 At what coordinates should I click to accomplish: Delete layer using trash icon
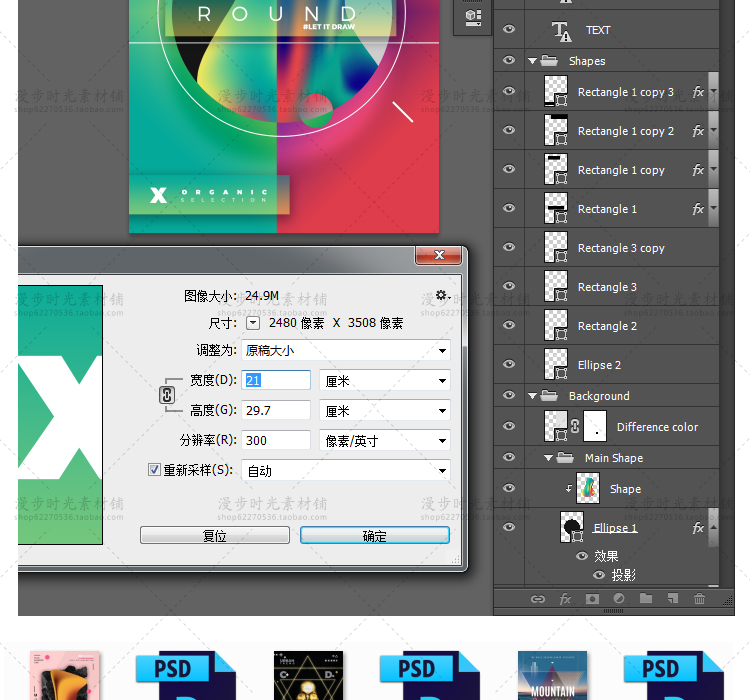click(x=699, y=599)
